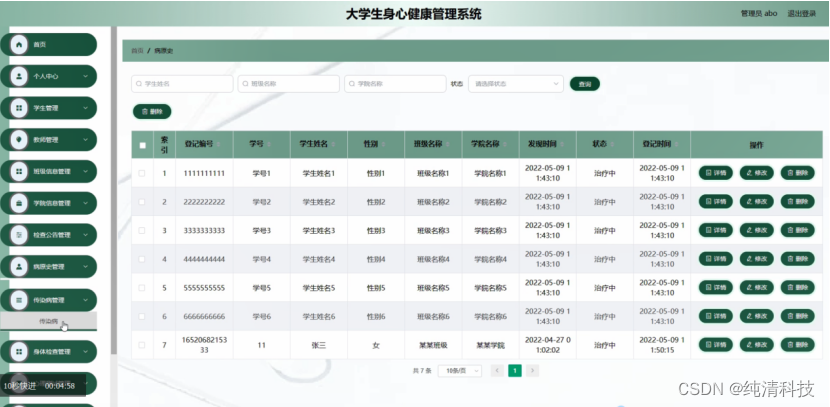The width and height of the screenshot is (830, 407).
Task: Sort by 状态 column arrows
Action: point(611,144)
